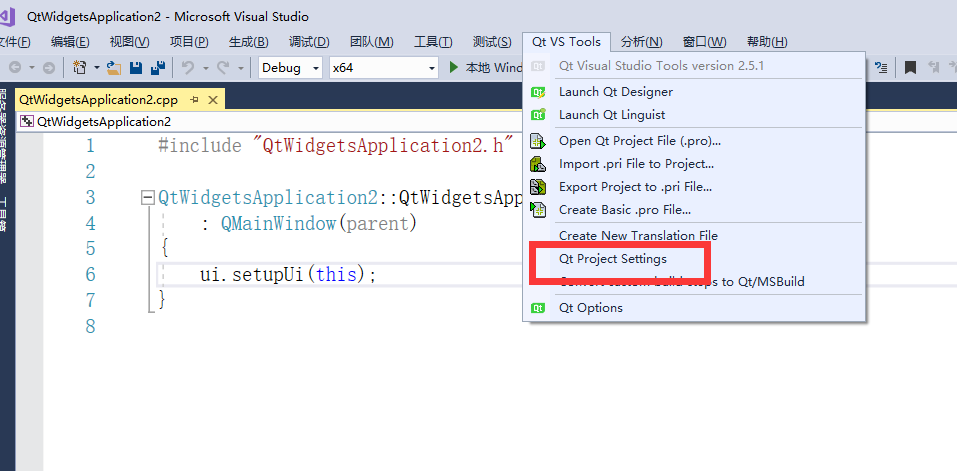Click the previous bookmark toolbar icon
The height and width of the screenshot is (471, 957).
click(933, 67)
